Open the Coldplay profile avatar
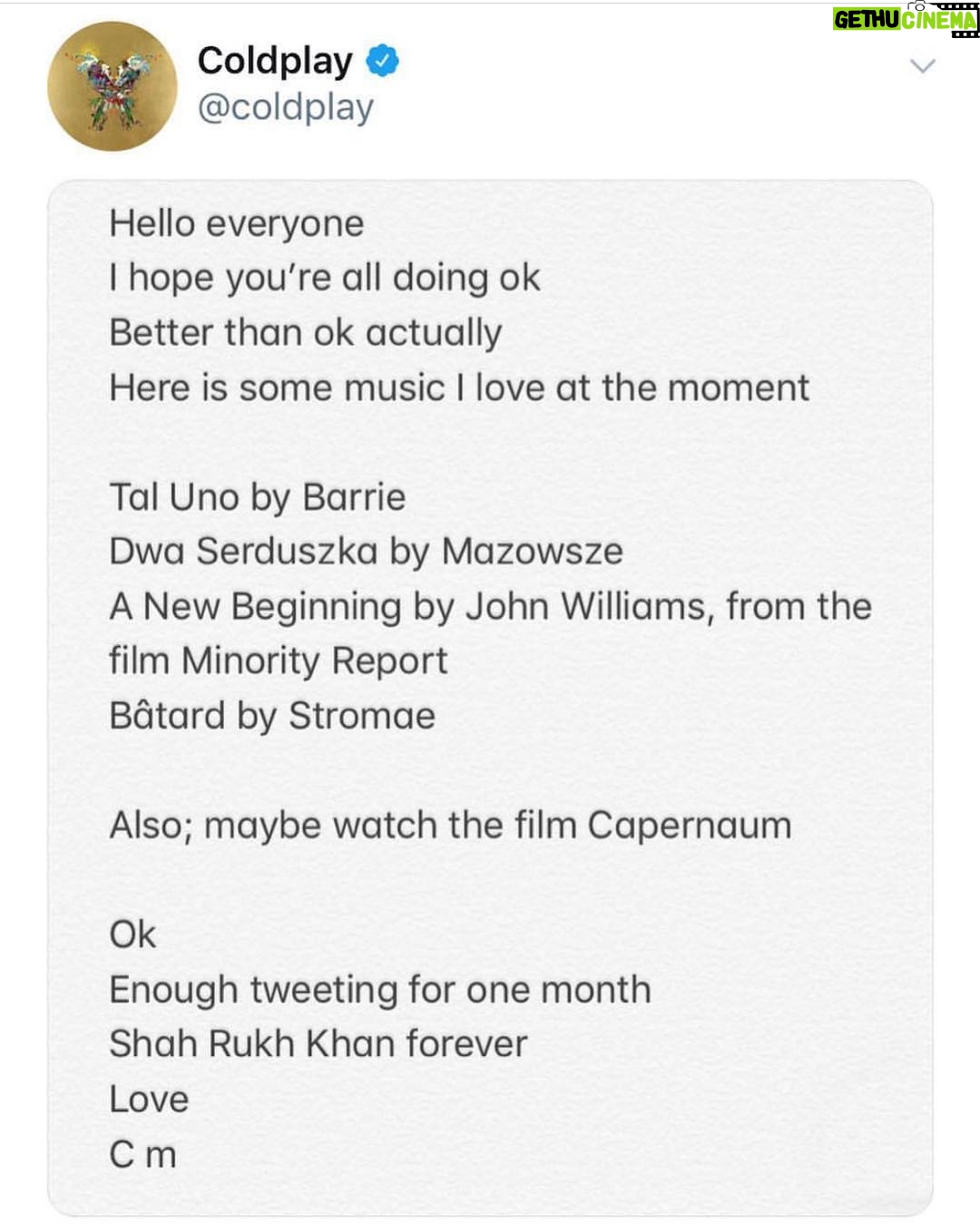Image resolution: width=980 pixels, height=1225 pixels. tap(113, 86)
